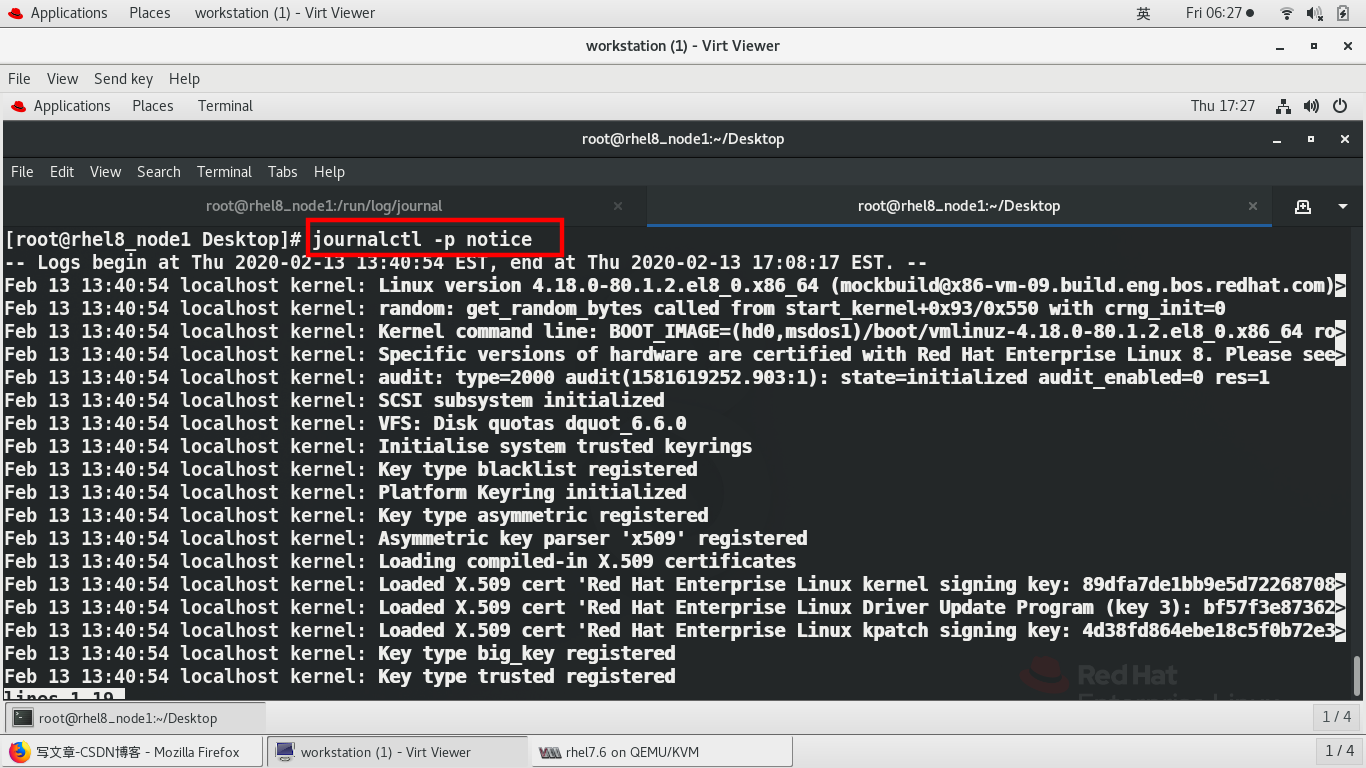Click the journalctl -p notice command text
The height and width of the screenshot is (768, 1366).
(x=422, y=240)
